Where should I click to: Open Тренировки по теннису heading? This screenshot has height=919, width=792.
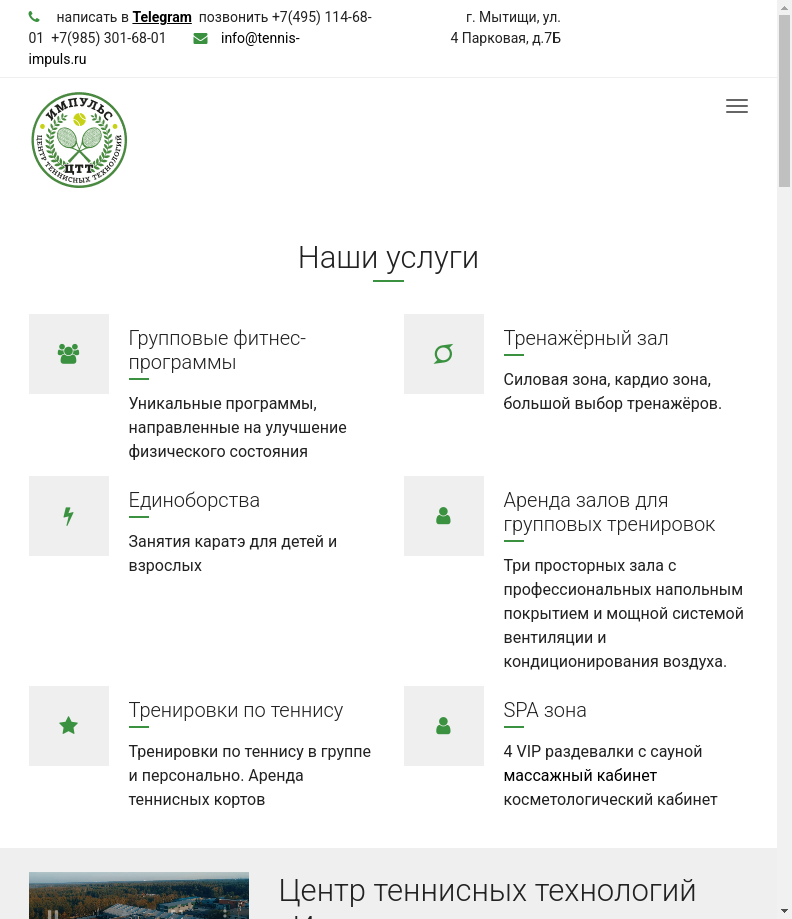click(x=236, y=710)
